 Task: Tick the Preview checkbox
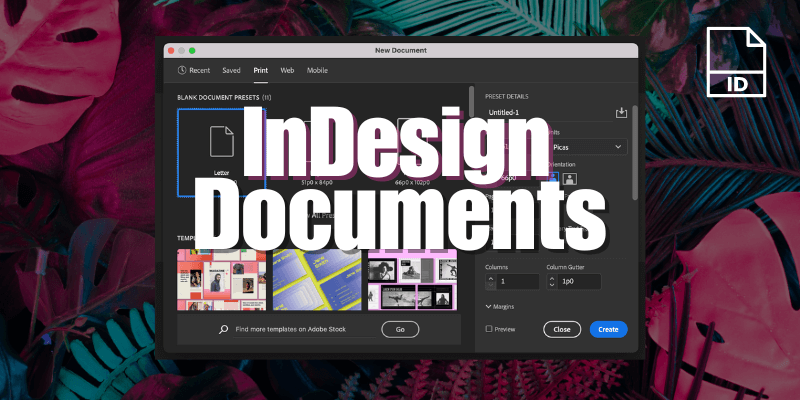click(489, 329)
